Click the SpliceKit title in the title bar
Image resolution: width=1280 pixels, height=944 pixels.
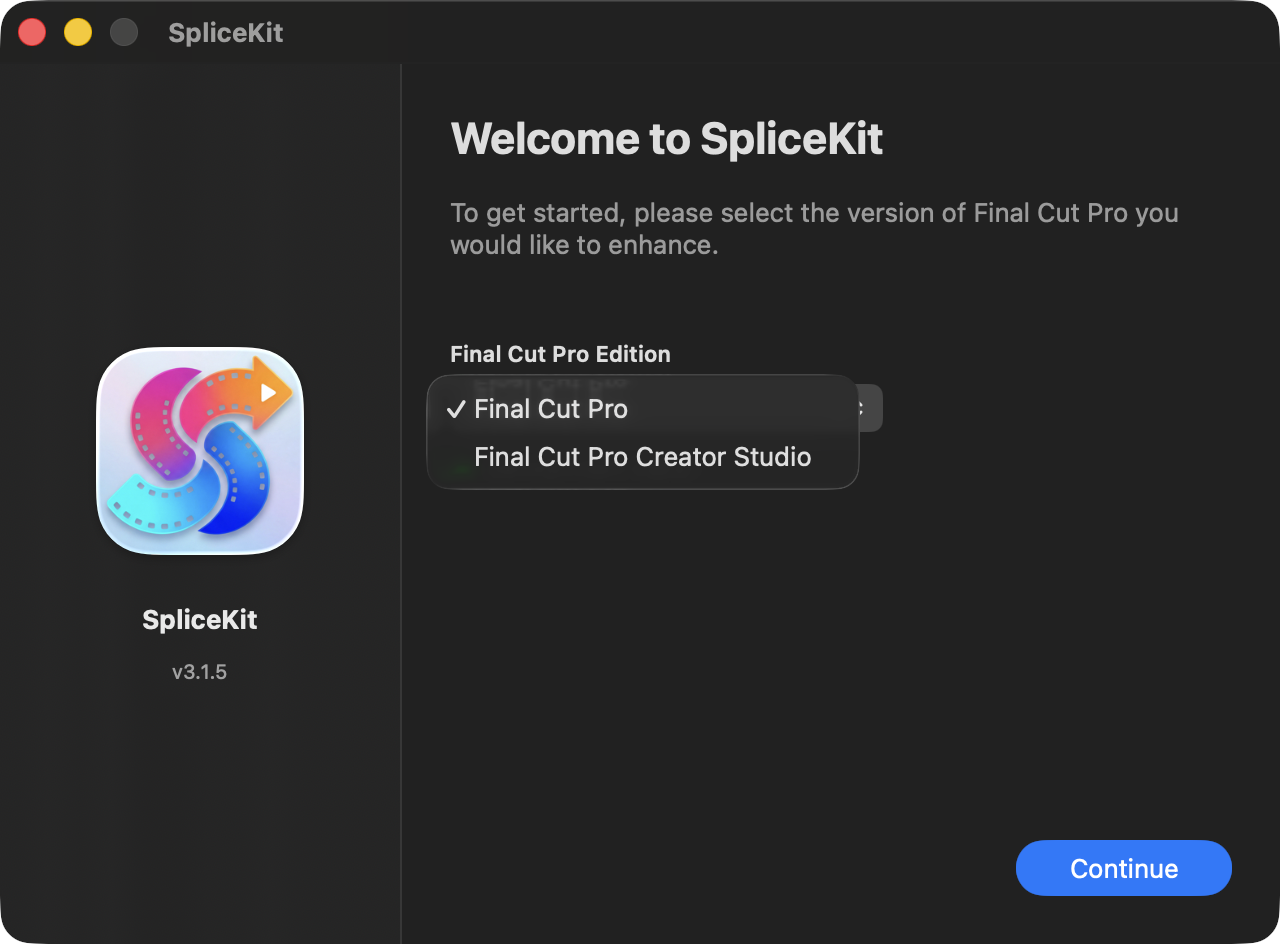225,32
